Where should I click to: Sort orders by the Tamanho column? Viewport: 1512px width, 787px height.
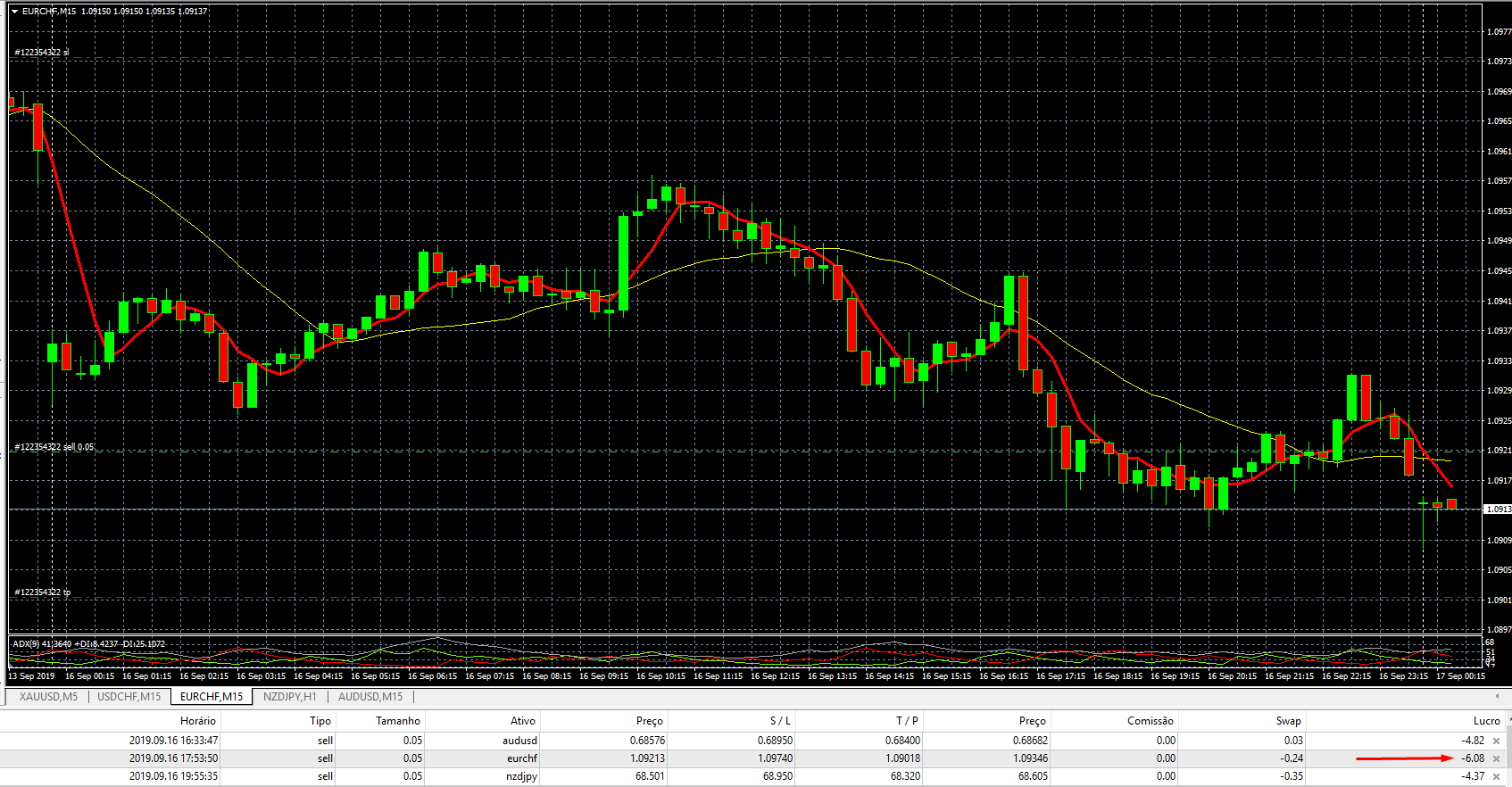coord(398,721)
